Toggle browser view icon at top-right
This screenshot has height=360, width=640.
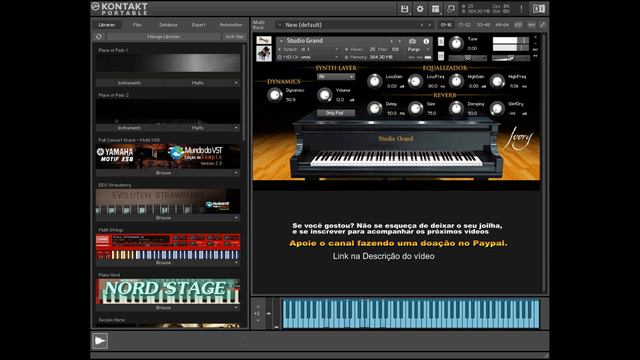tap(539, 9)
